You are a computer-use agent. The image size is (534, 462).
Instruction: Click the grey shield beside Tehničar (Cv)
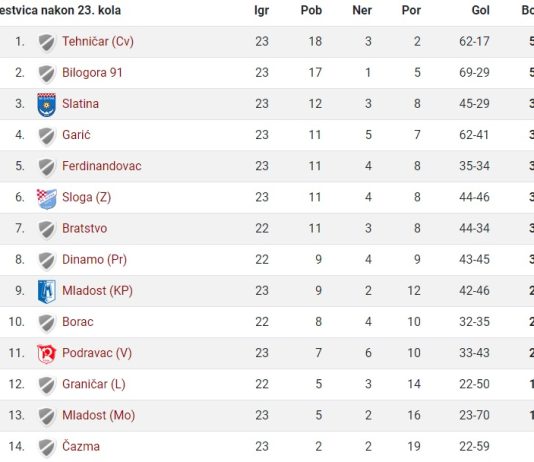(46, 43)
